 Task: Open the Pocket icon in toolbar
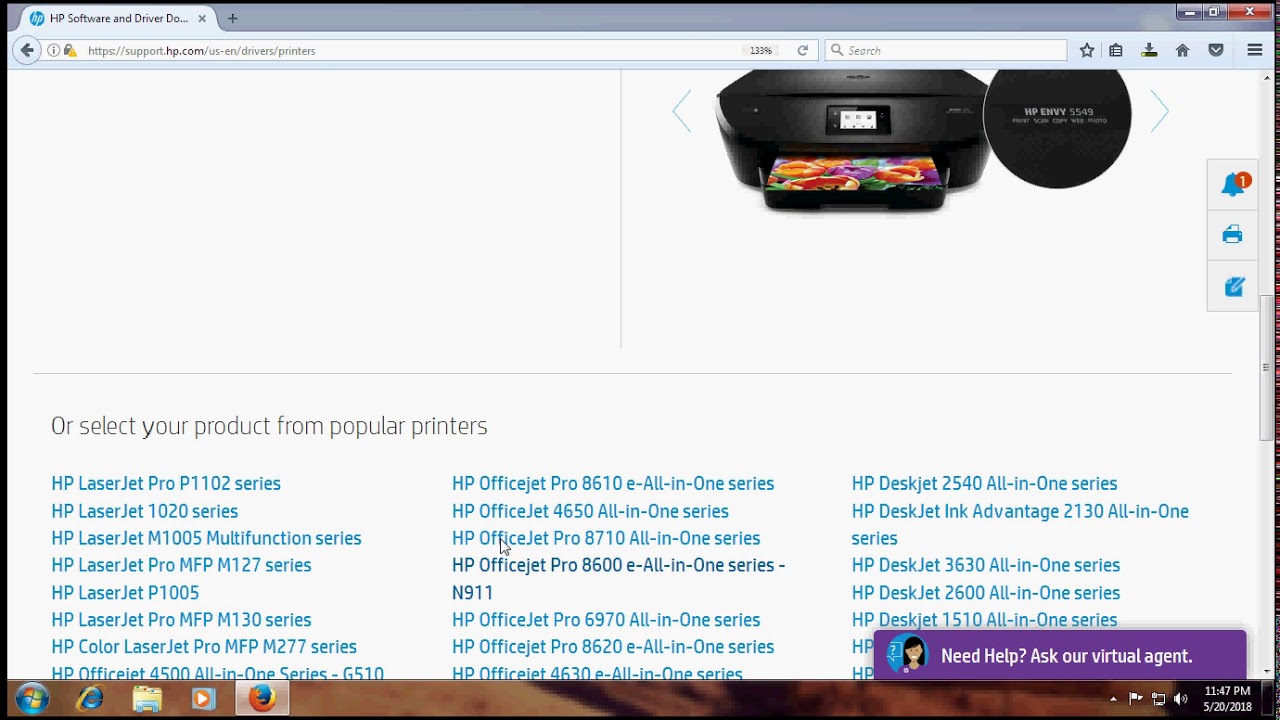coord(1216,50)
